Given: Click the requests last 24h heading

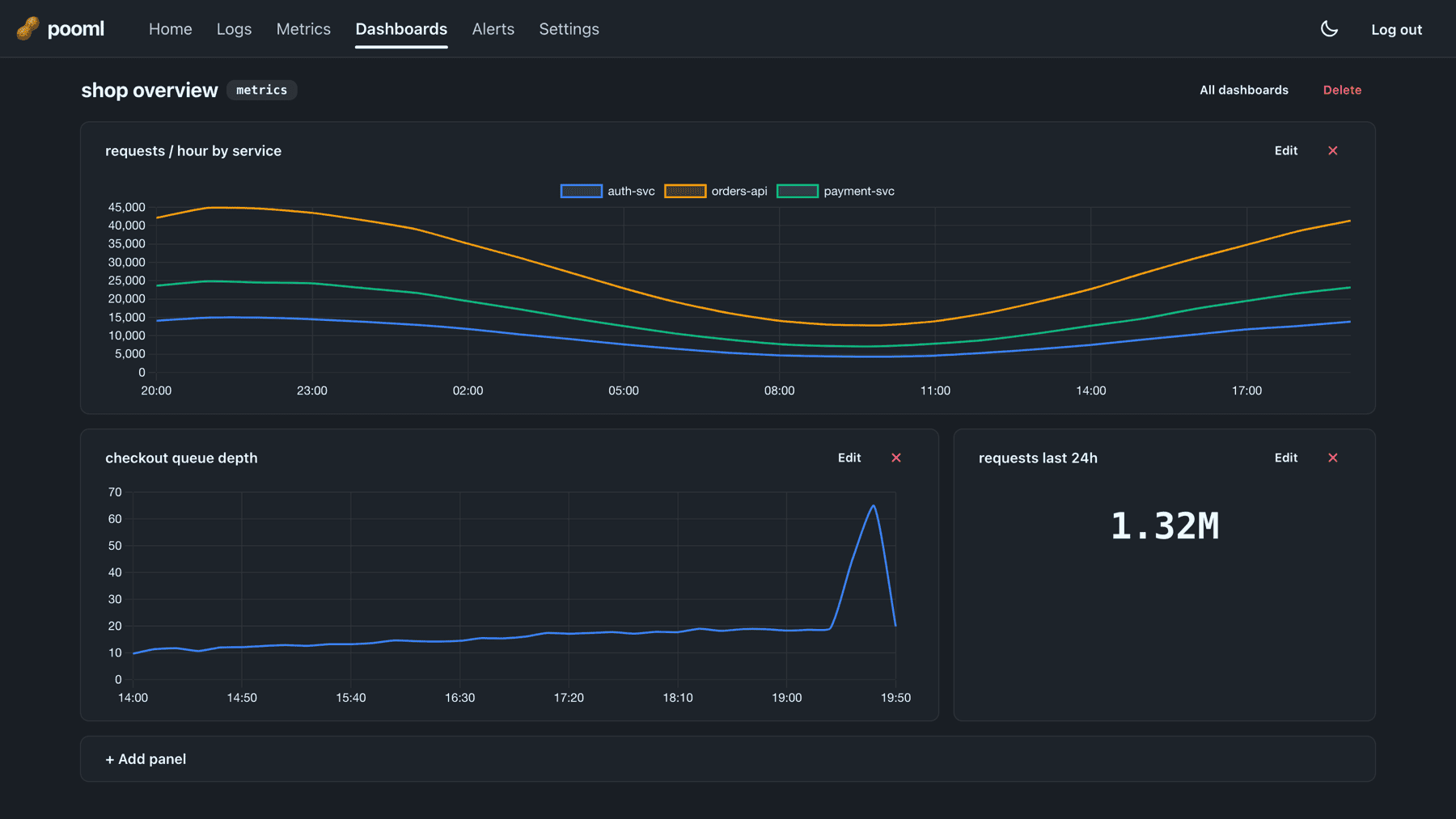Looking at the screenshot, I should coord(1038,458).
